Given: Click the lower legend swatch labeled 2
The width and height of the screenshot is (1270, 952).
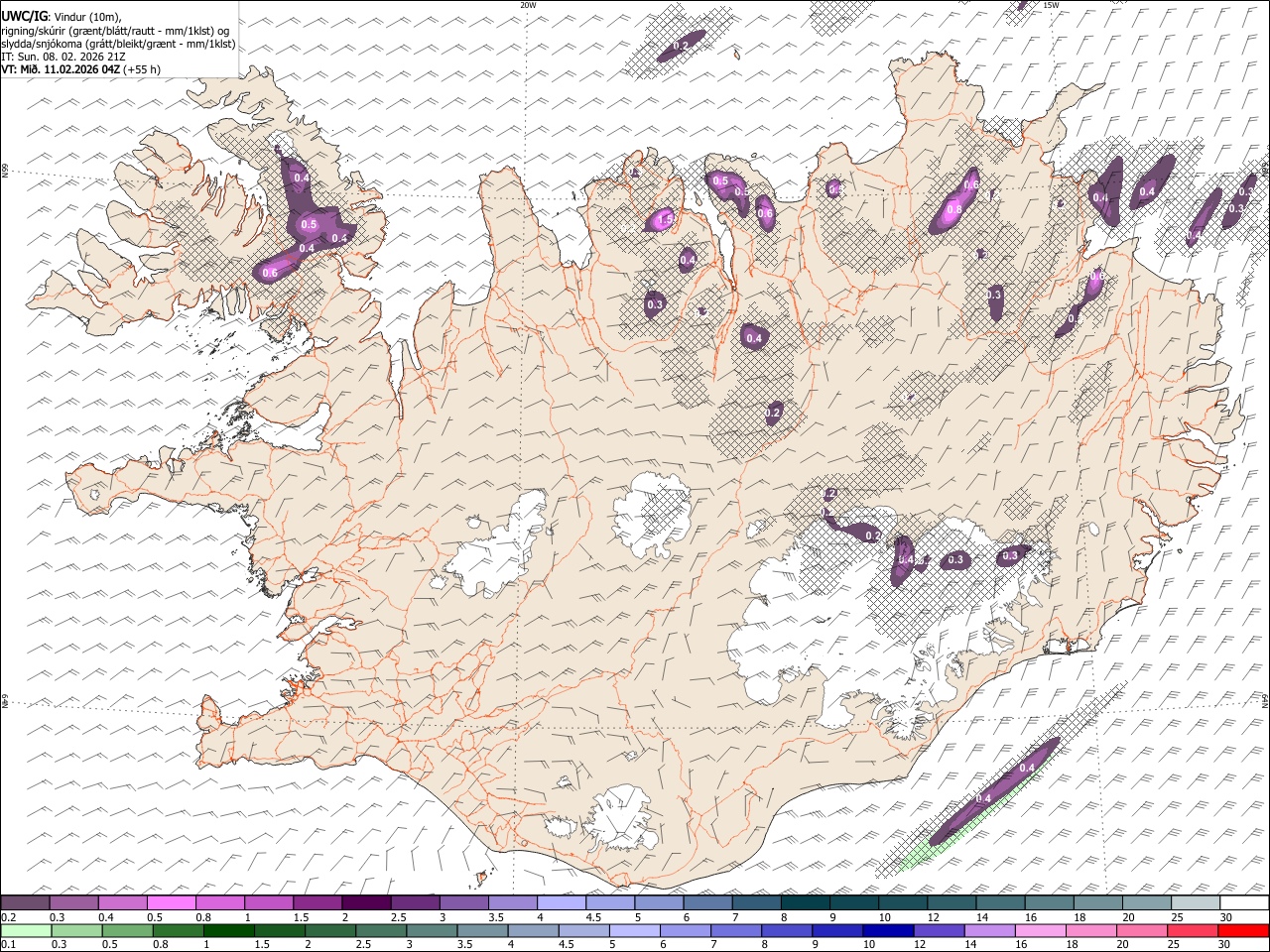Looking at the screenshot, I should [329, 930].
